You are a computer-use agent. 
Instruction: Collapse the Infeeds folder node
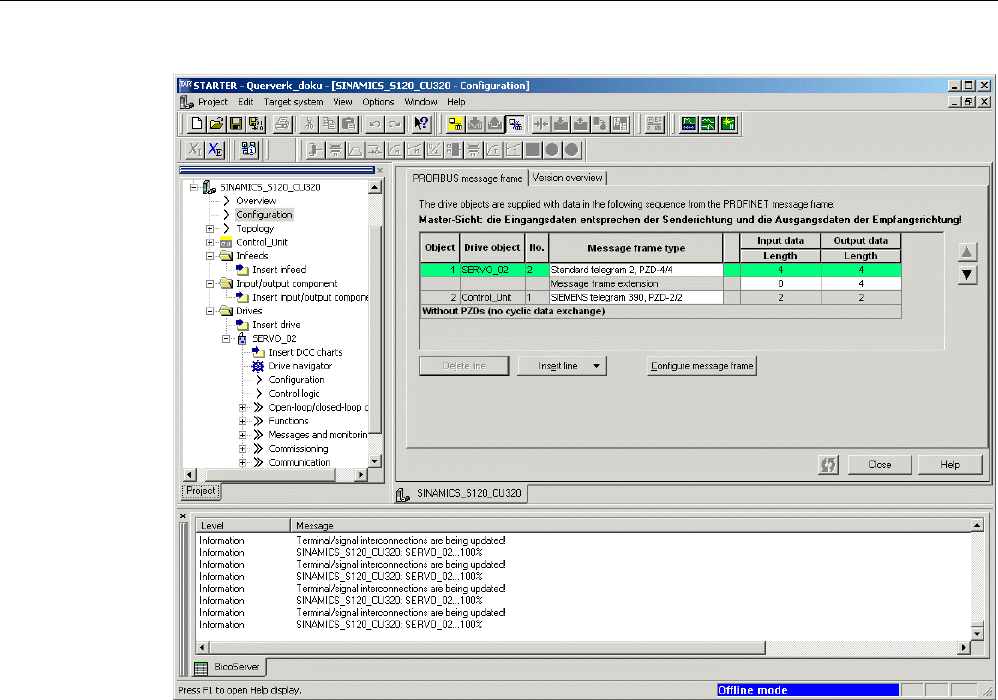click(x=209, y=256)
